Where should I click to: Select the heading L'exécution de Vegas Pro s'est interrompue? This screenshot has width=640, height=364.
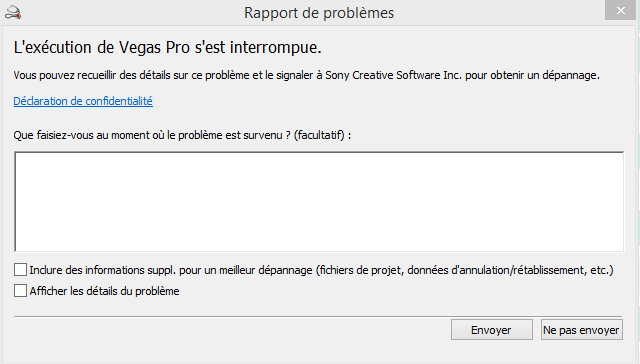click(x=167, y=47)
